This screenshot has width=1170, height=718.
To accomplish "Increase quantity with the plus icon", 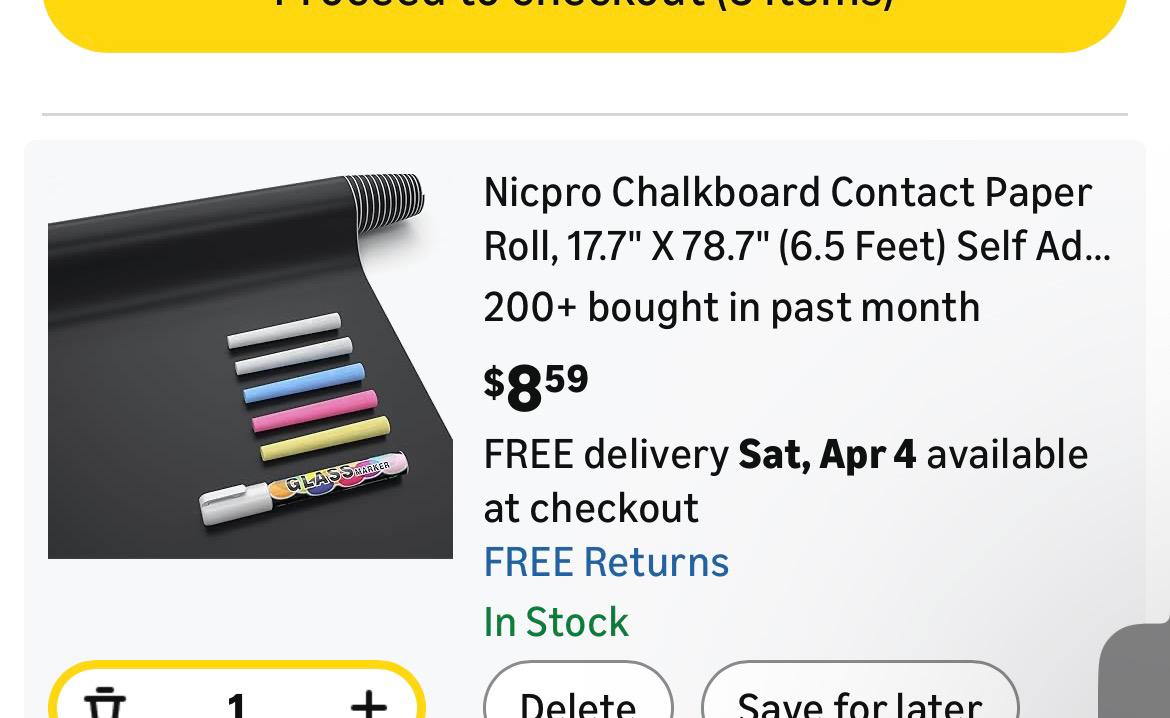I will pos(369,702).
